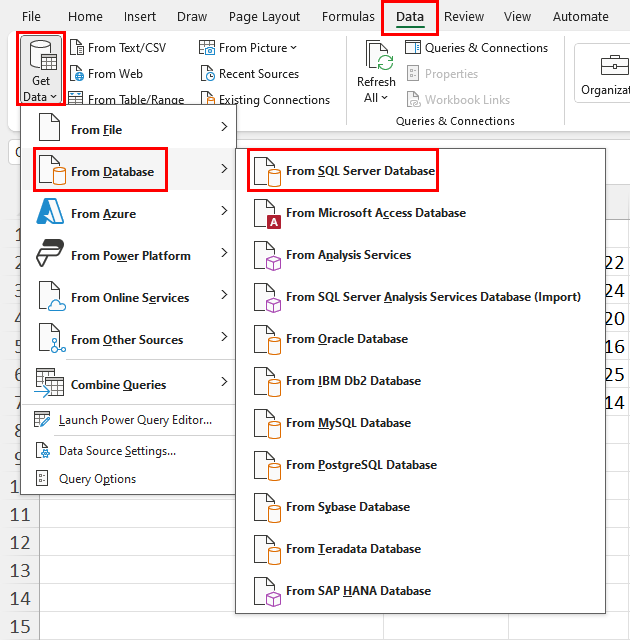
Task: Choose From IBM Db2 Database
Action: (420, 381)
